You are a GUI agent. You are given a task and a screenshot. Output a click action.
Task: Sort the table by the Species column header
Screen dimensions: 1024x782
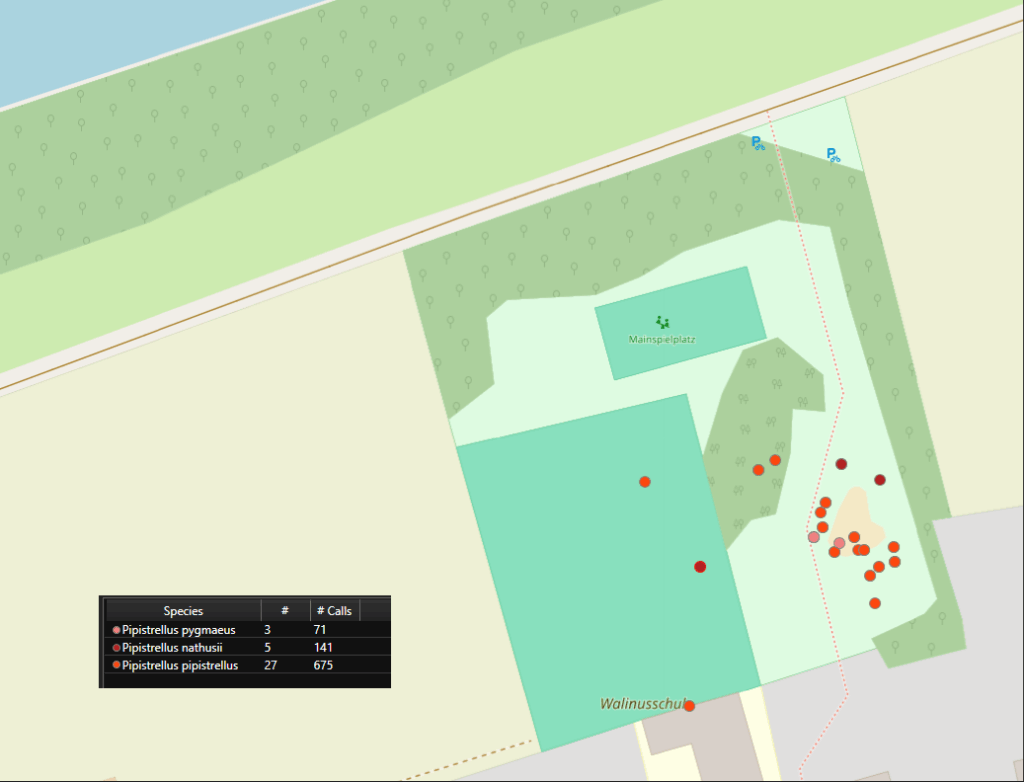coord(183,611)
